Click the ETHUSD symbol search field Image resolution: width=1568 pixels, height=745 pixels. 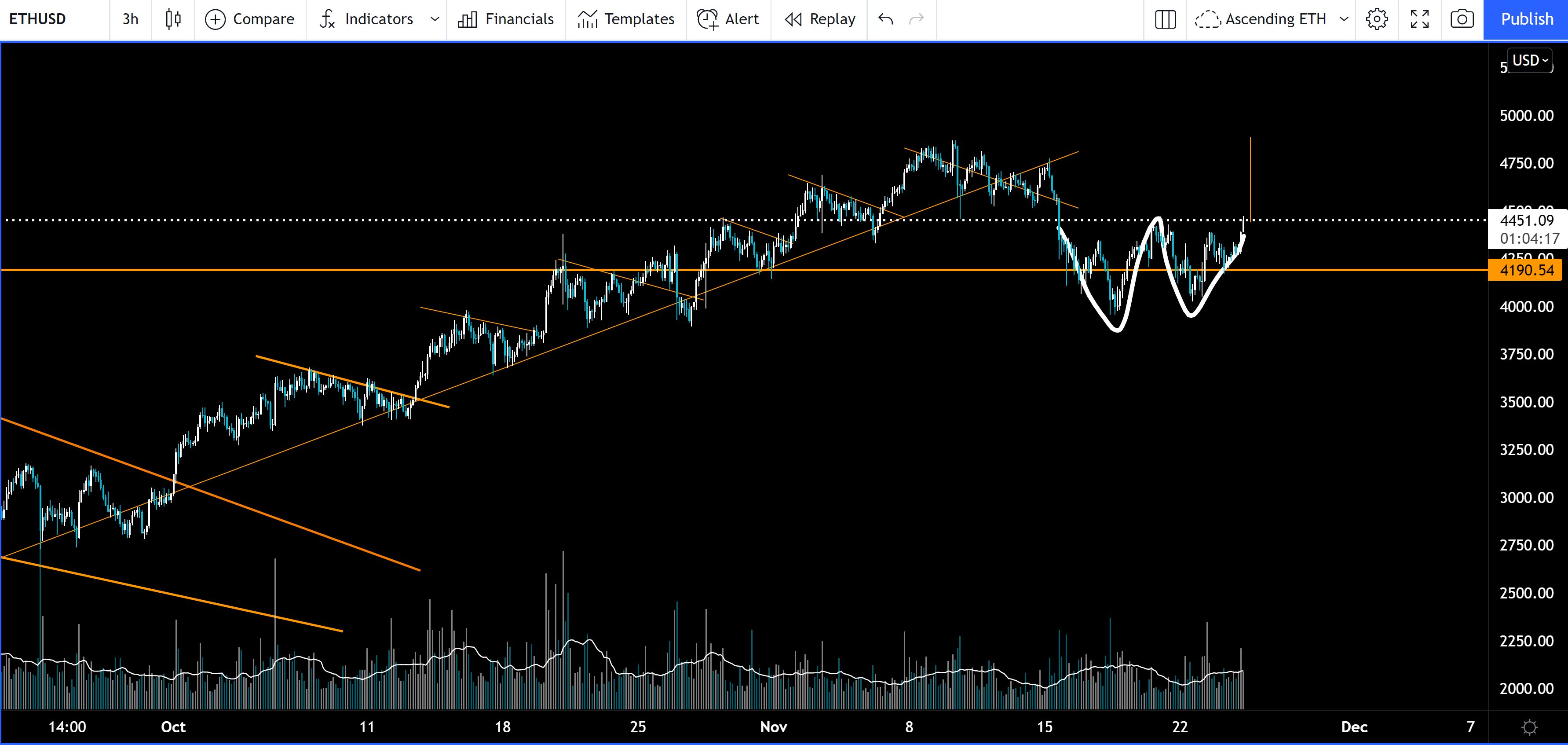38,19
